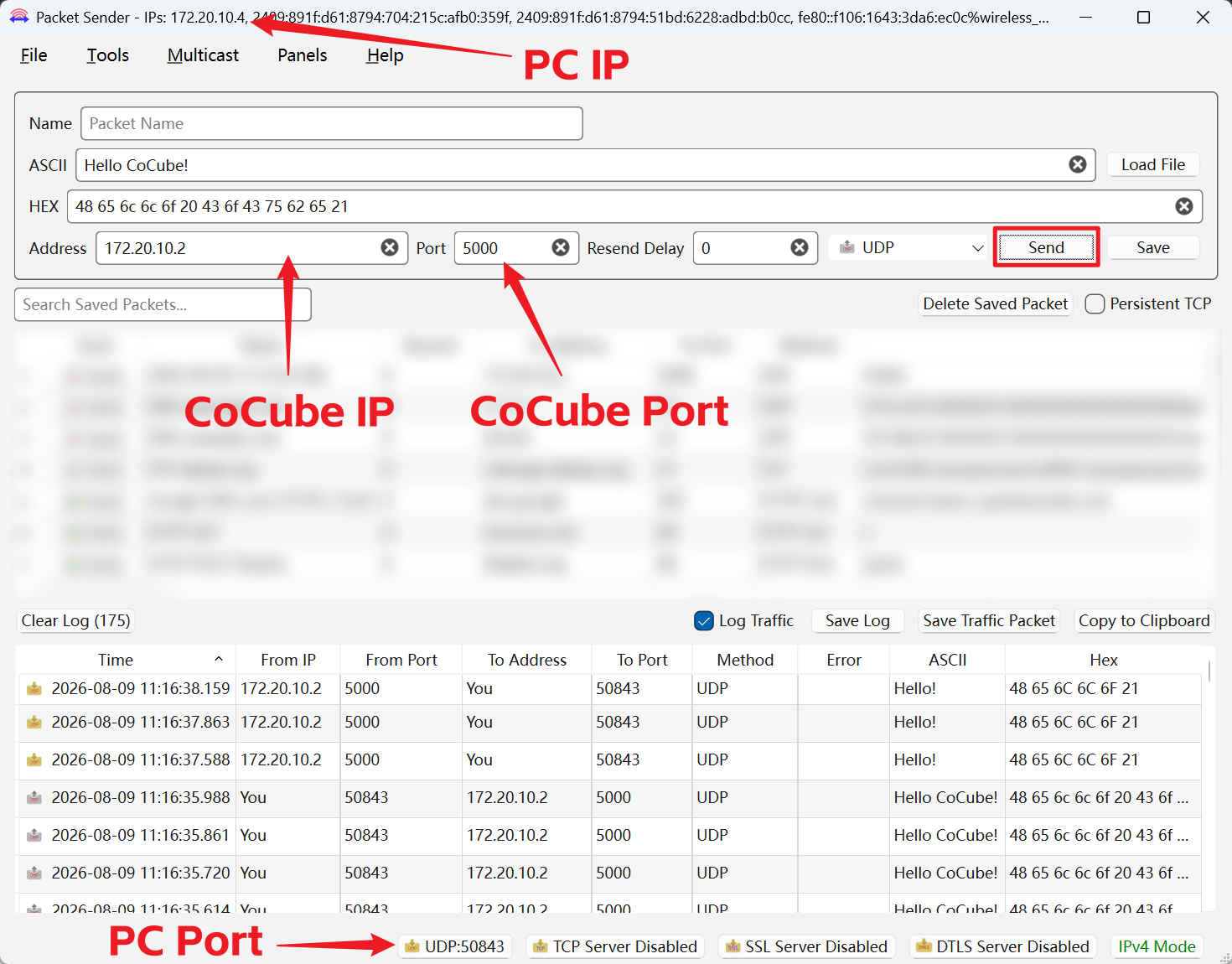
Task: Click the Send button
Action: [x=1046, y=247]
